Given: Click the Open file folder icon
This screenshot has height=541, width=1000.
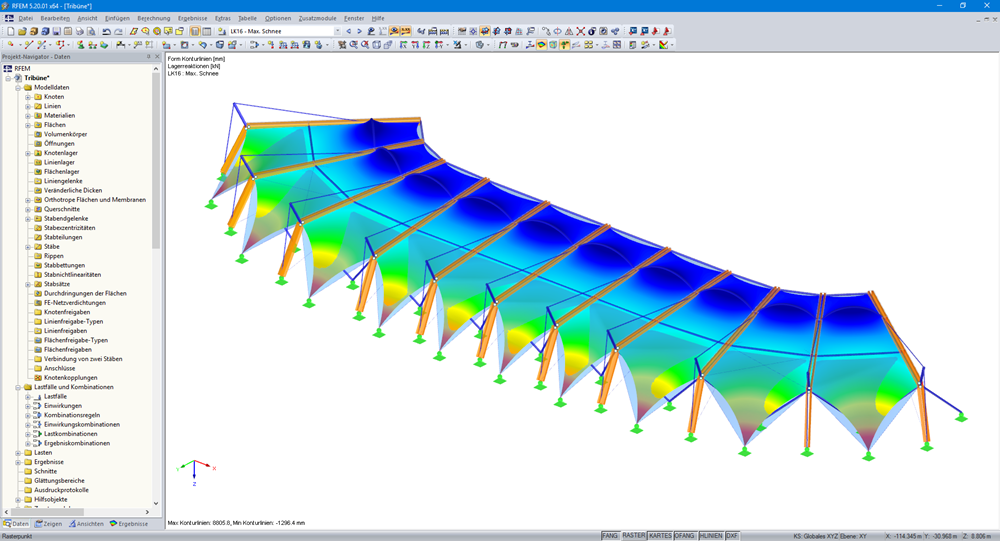Looking at the screenshot, I should [x=22, y=31].
